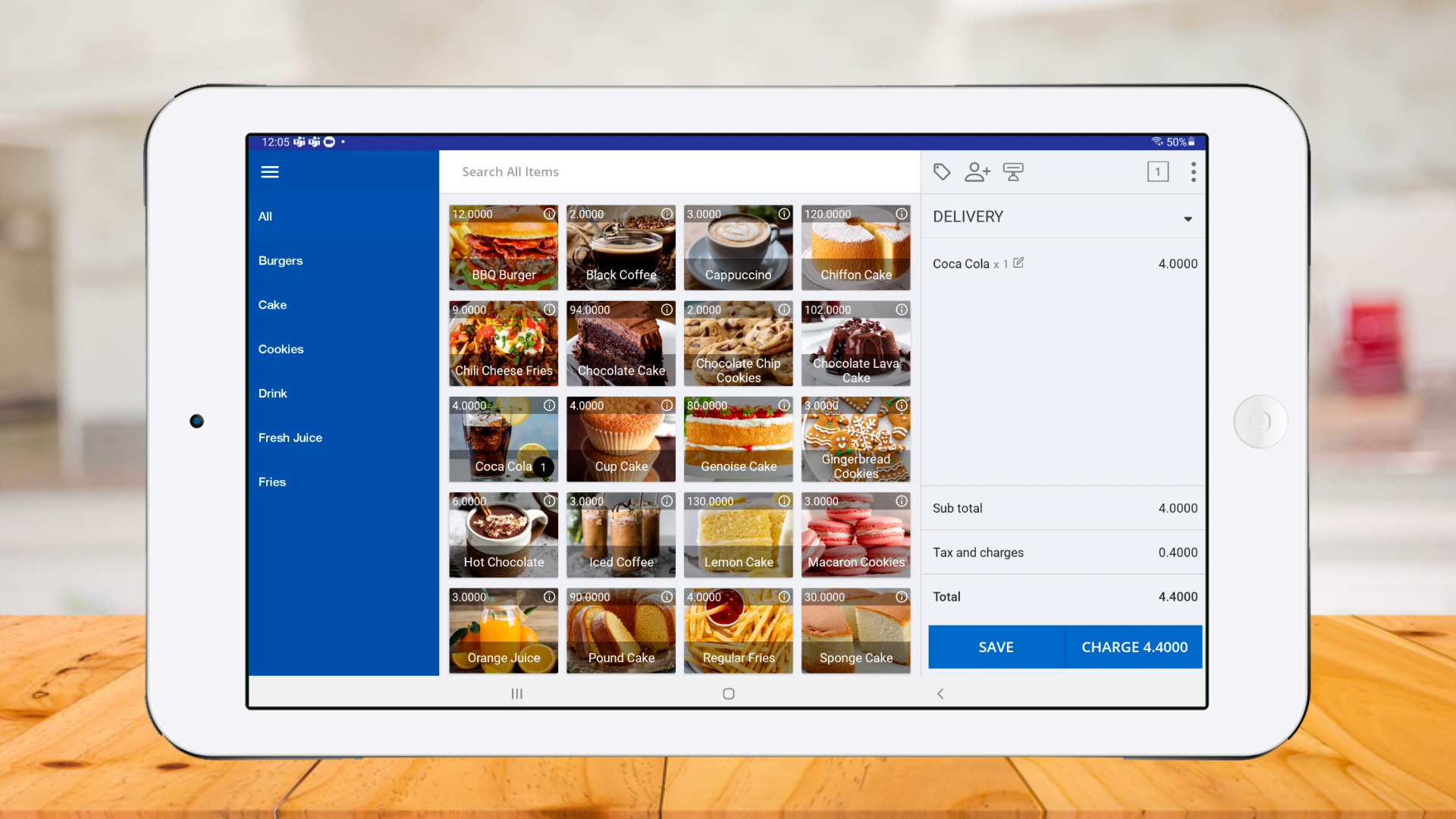The image size is (1456, 819).
Task: Add Regular Fries to the order
Action: (x=738, y=632)
